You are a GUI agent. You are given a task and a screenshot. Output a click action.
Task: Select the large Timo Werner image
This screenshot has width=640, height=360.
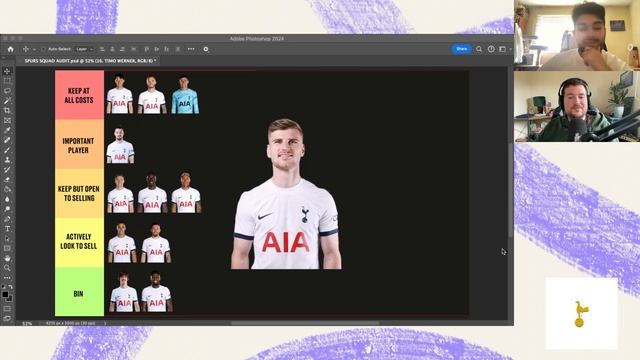click(286, 194)
